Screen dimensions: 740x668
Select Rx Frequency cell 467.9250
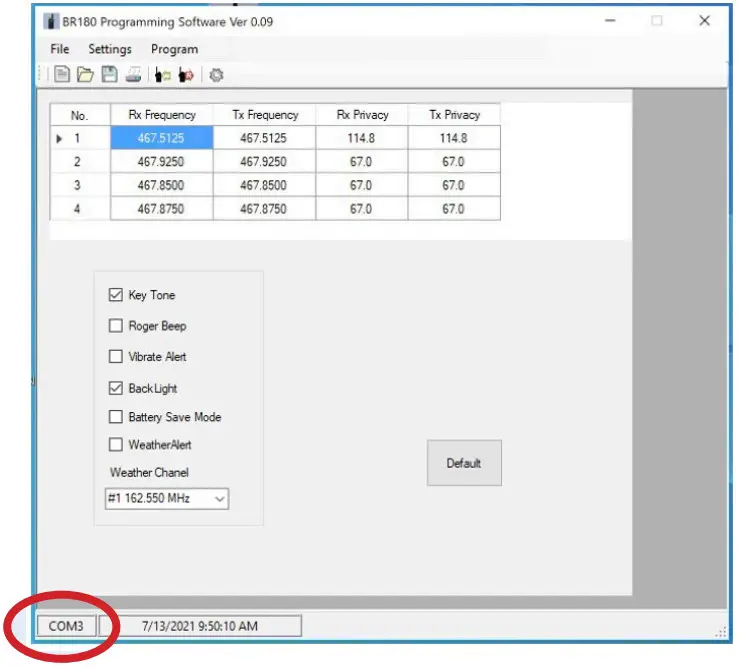[x=162, y=162]
